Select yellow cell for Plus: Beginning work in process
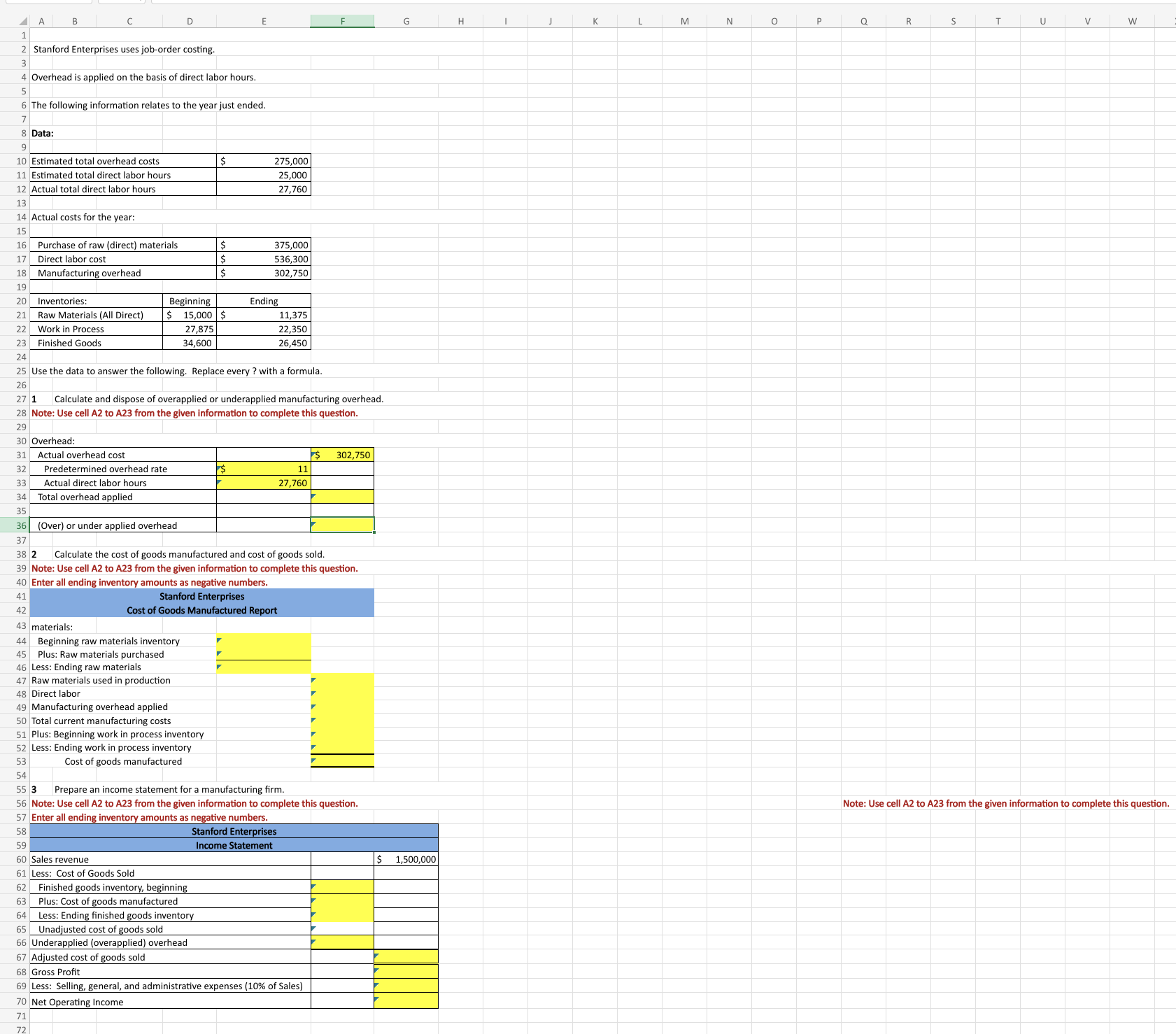Viewport: 1176px width, 1034px height. [x=343, y=734]
